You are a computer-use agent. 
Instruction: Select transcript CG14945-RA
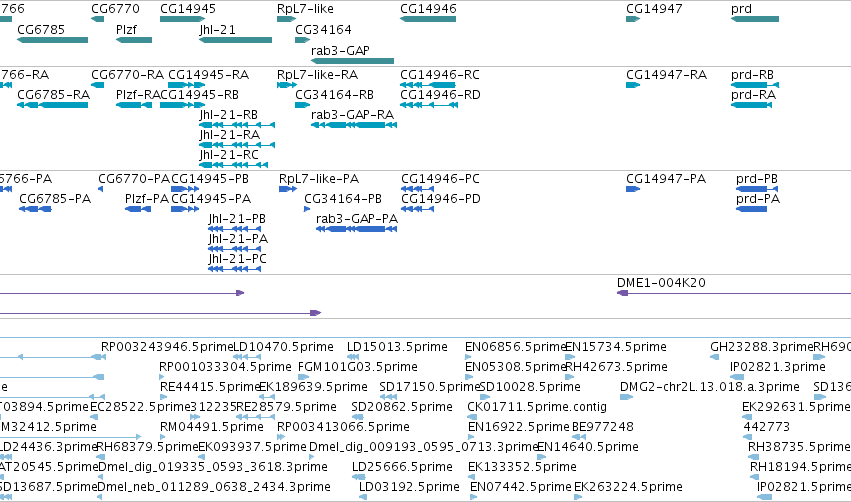click(x=208, y=75)
